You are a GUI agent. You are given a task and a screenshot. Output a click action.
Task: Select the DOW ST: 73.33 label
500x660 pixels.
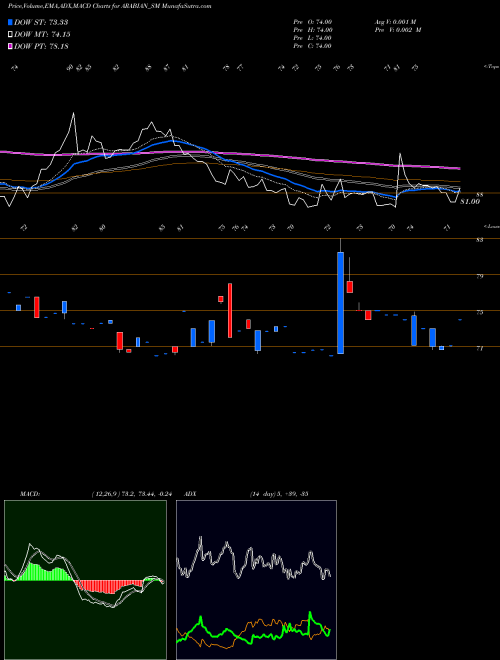41,22
